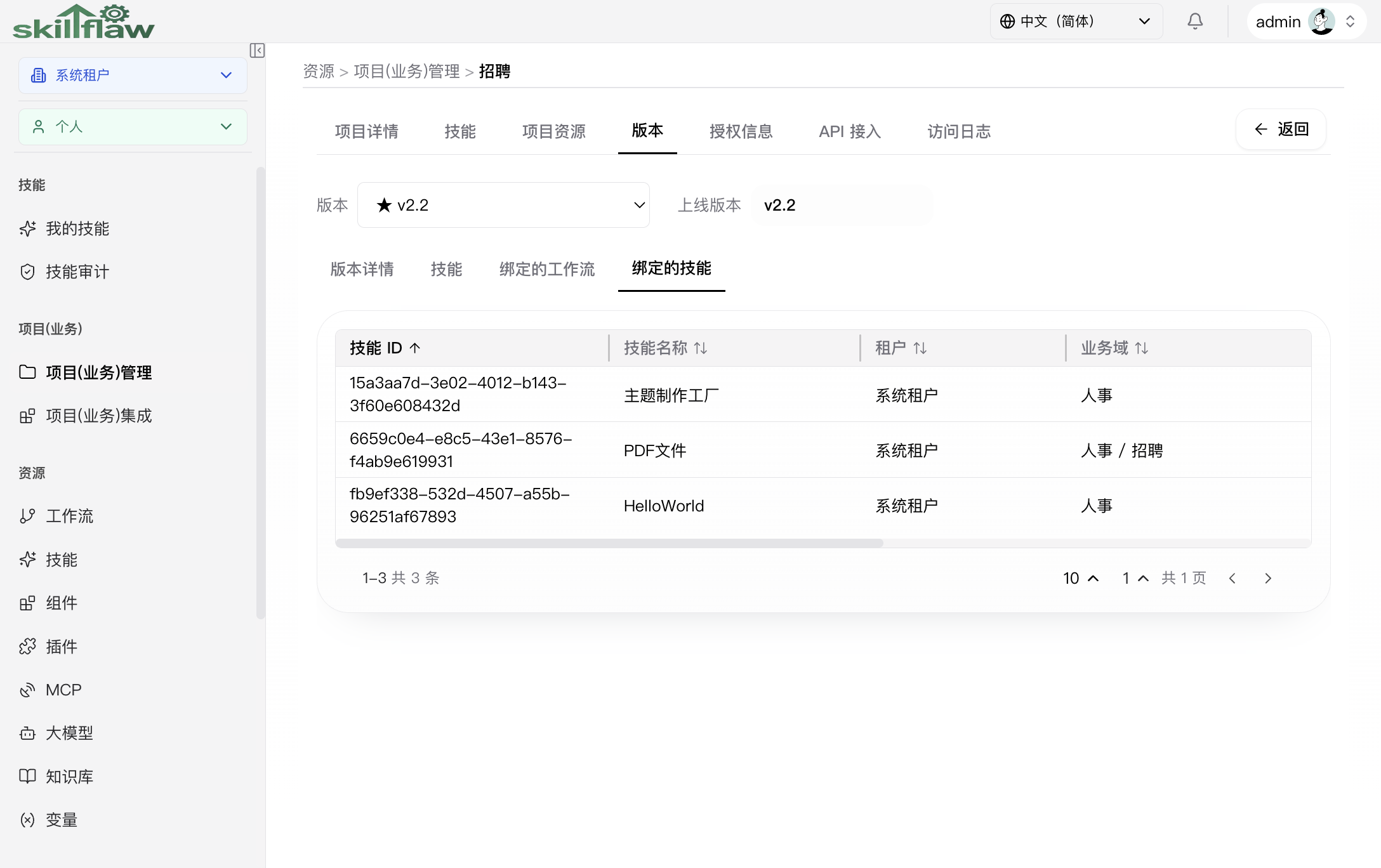This screenshot has width=1381, height=868.
Task: Click the PDF文件 skill name
Action: (655, 450)
